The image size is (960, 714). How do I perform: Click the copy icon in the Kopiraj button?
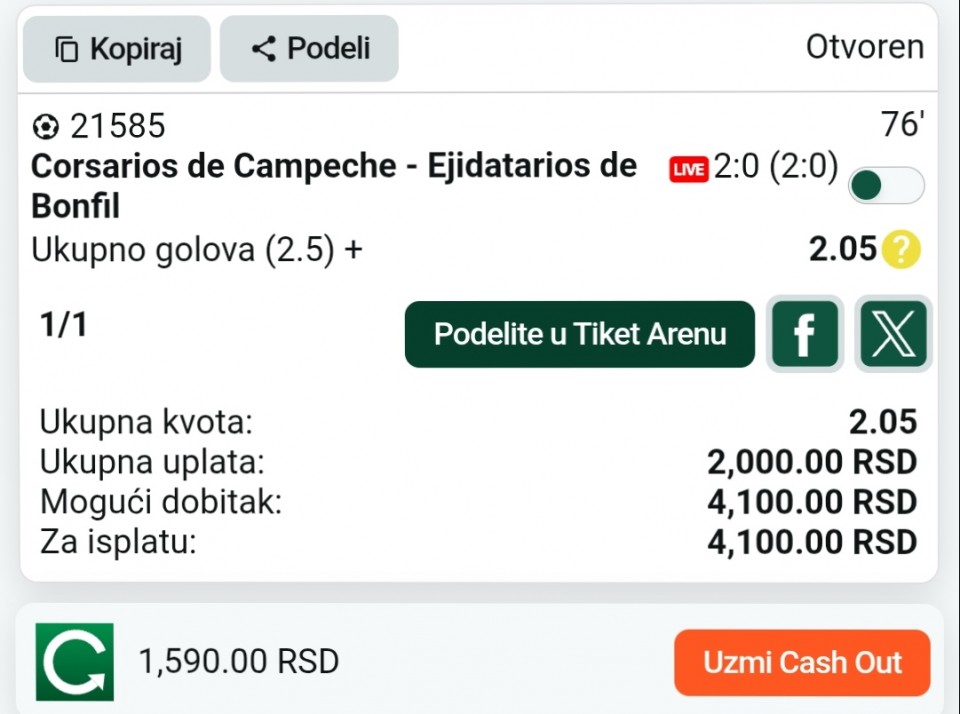[67, 49]
